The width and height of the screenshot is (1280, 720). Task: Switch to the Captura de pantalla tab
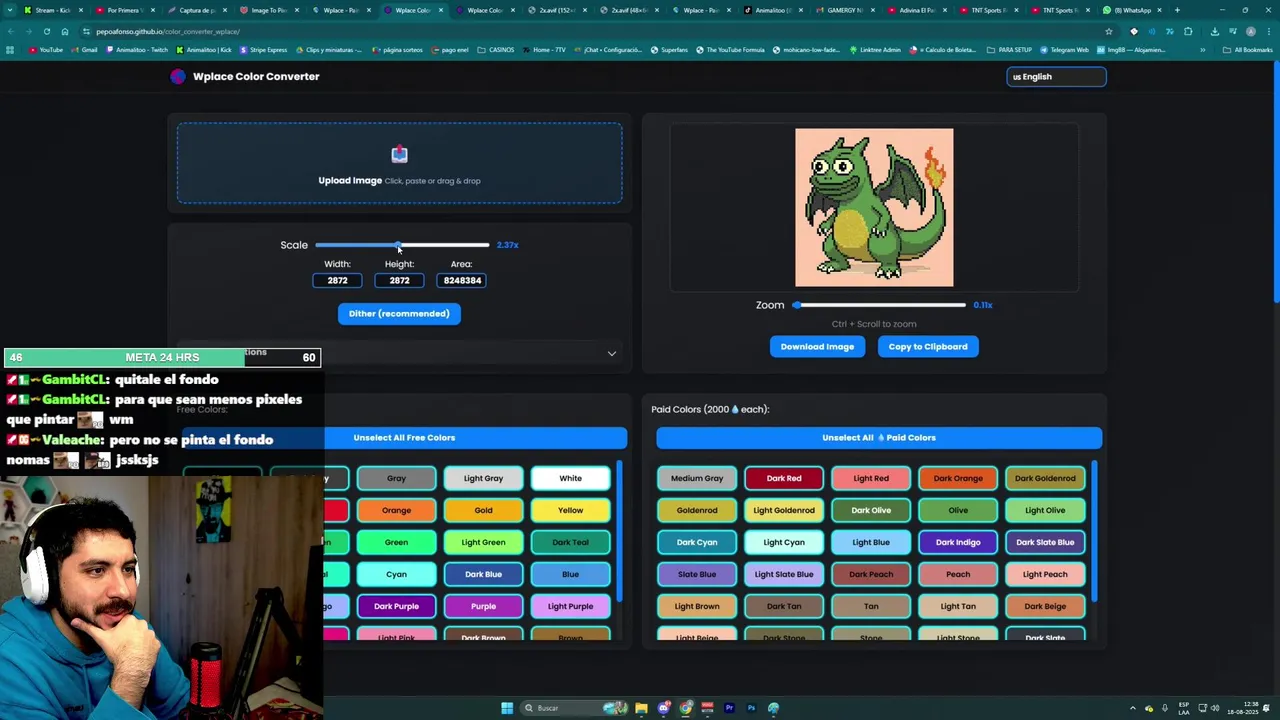click(x=196, y=10)
